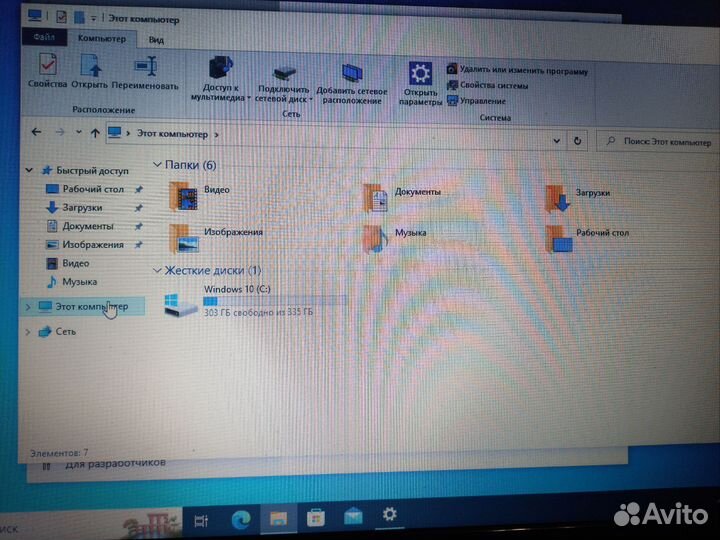Switch to the Вид ribbon tab
The image size is (720, 540).
pyautogui.click(x=156, y=40)
